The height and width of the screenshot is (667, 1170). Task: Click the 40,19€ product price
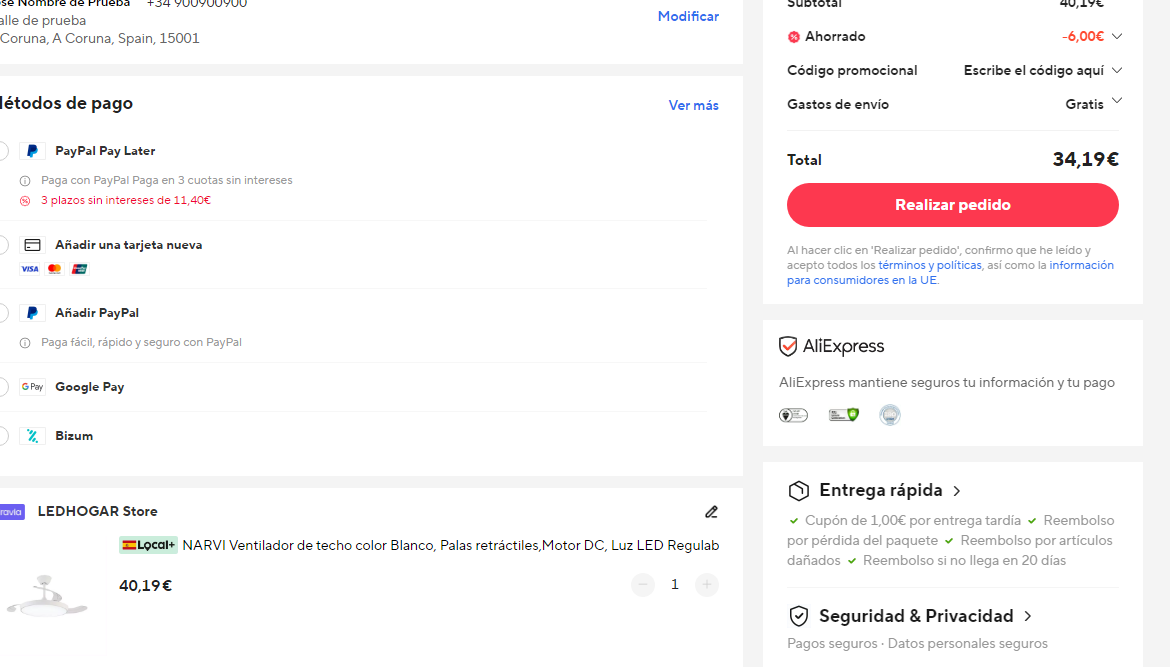tap(146, 586)
